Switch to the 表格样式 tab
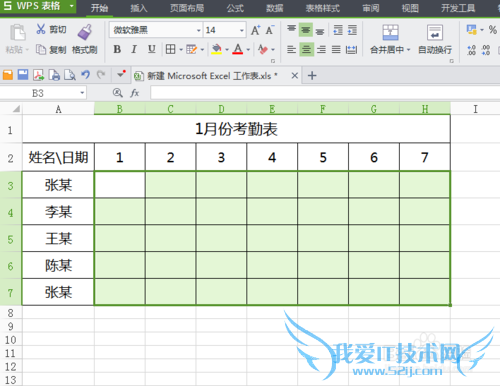The height and width of the screenshot is (386, 500). click(x=323, y=8)
